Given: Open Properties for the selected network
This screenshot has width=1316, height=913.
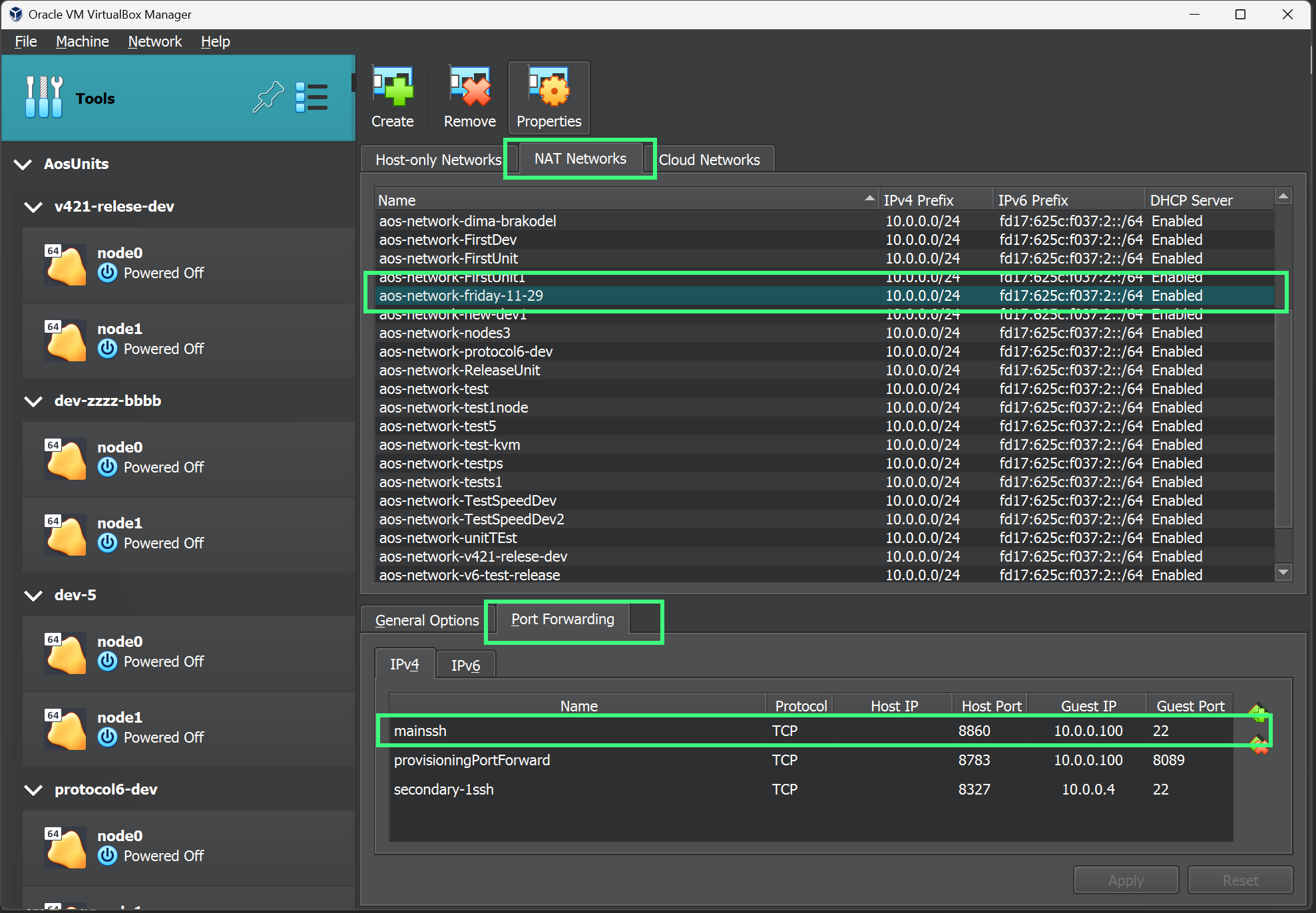Looking at the screenshot, I should (x=548, y=96).
